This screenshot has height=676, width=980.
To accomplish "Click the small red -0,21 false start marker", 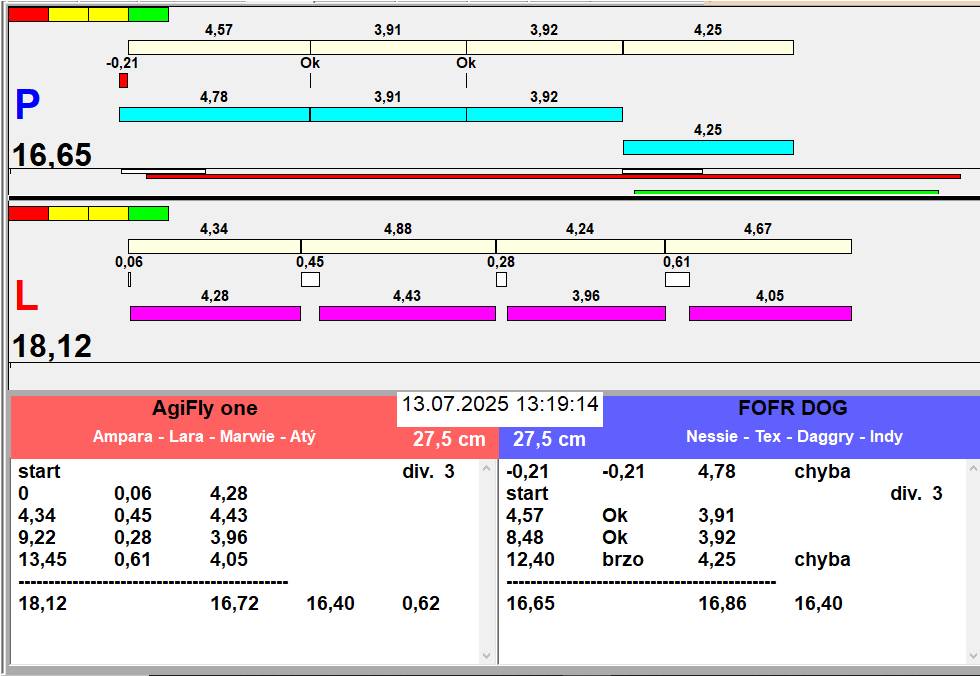I will [x=124, y=81].
